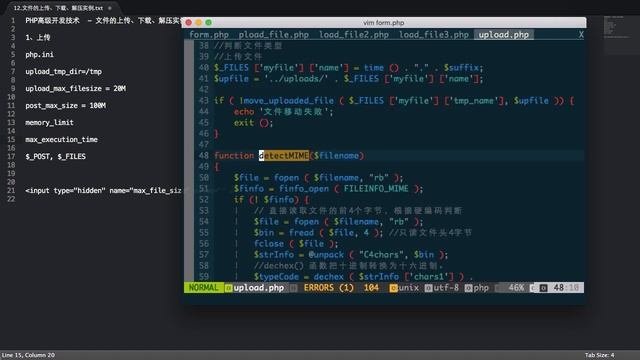This screenshot has width=640, height=360.
Task: Click $upfile variable on line 41
Action: pyautogui.click(x=231, y=78)
